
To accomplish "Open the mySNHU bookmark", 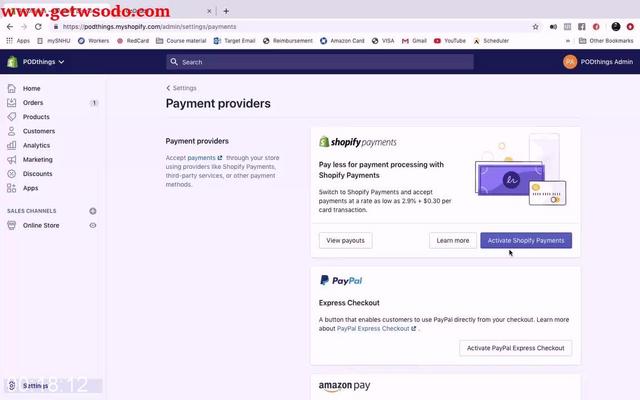I will (x=54, y=41).
